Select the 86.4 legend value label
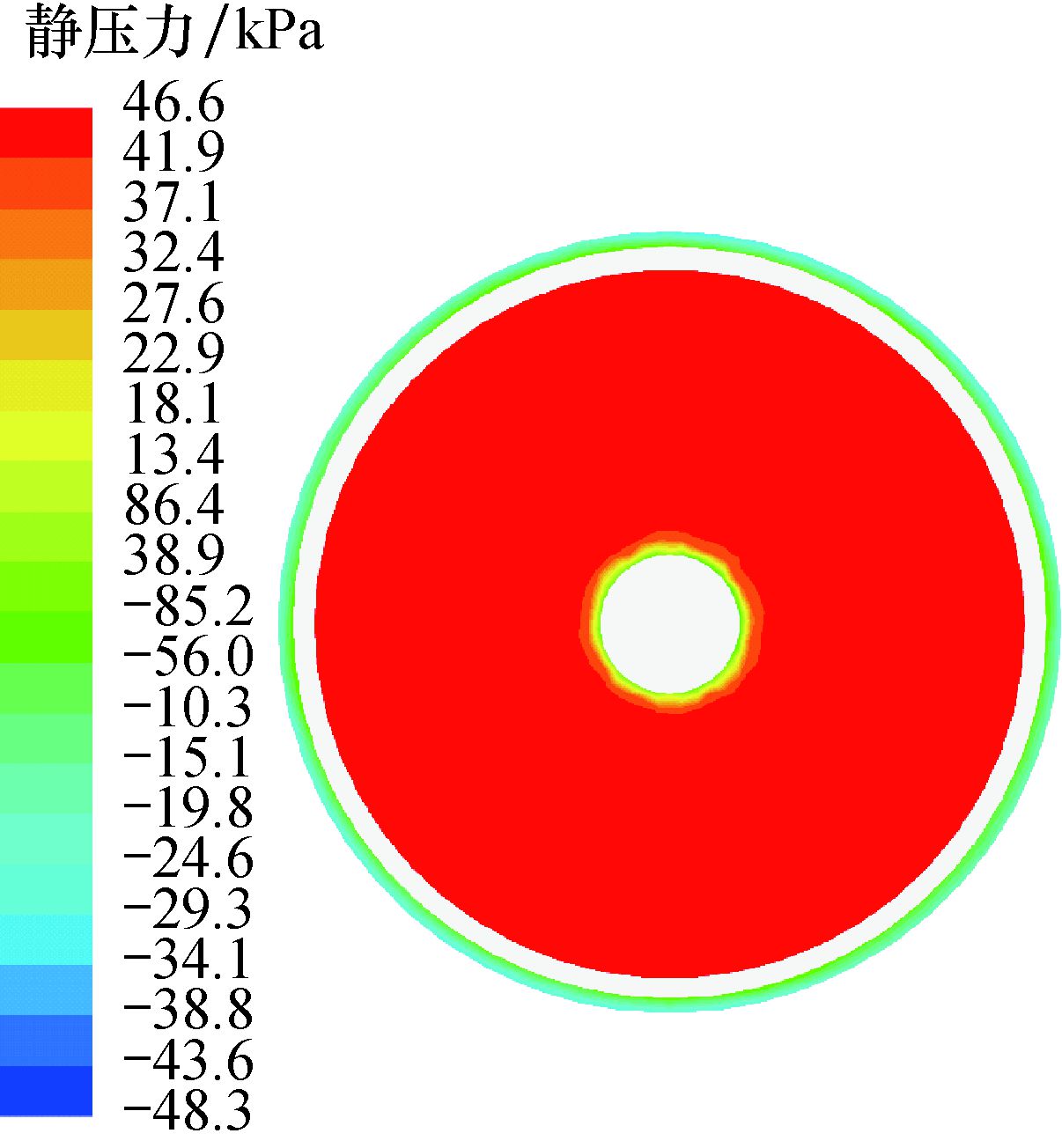1062x1148 pixels. coord(173,505)
